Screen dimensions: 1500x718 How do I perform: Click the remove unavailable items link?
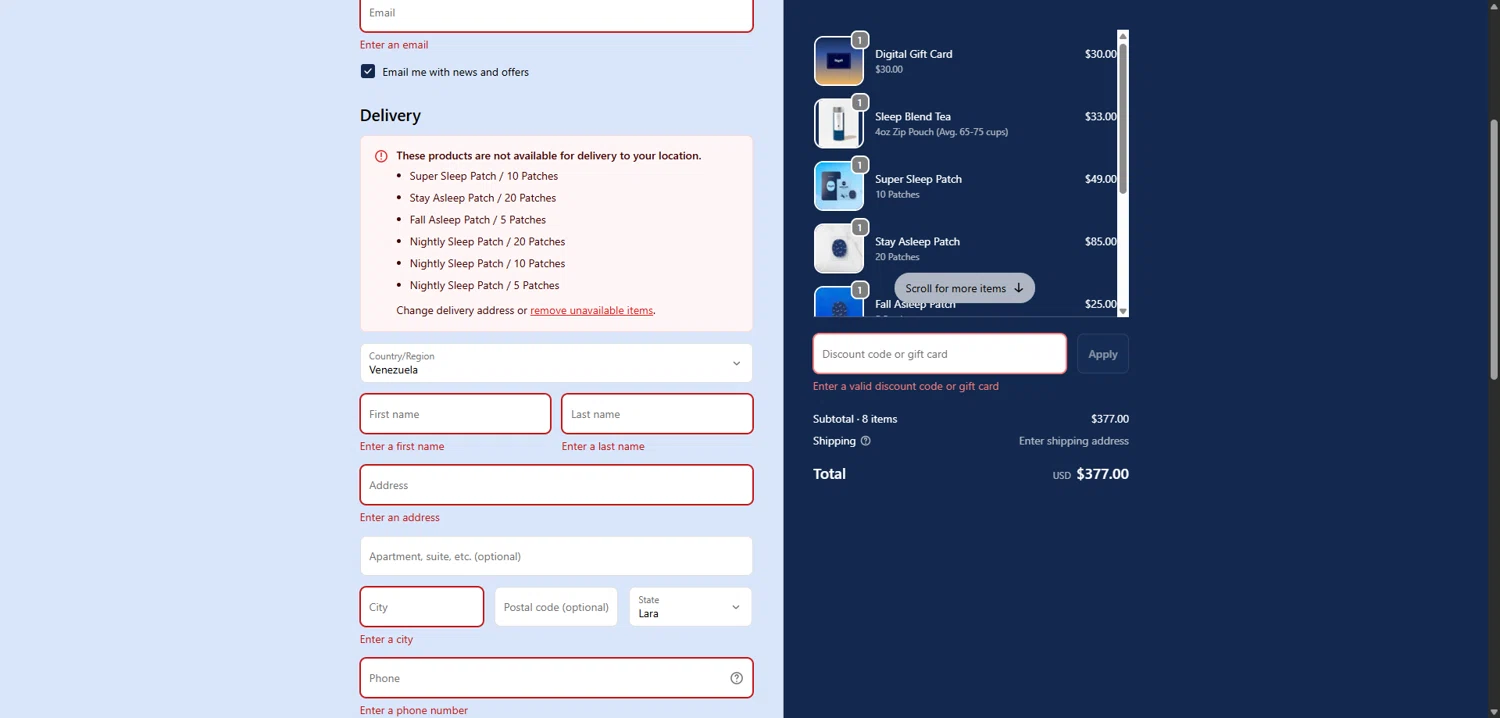pos(591,310)
